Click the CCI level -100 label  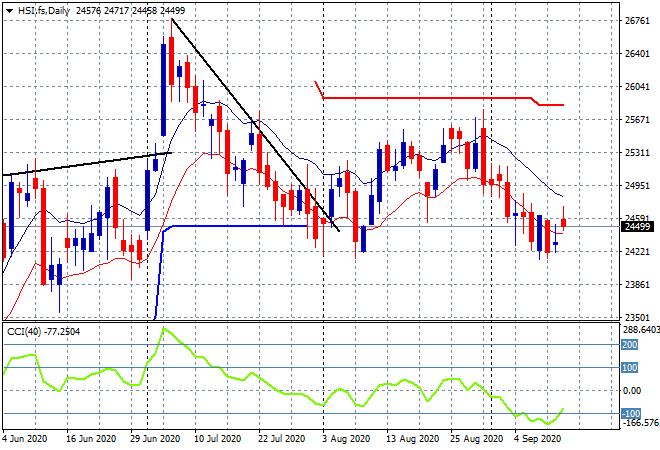(x=631, y=413)
